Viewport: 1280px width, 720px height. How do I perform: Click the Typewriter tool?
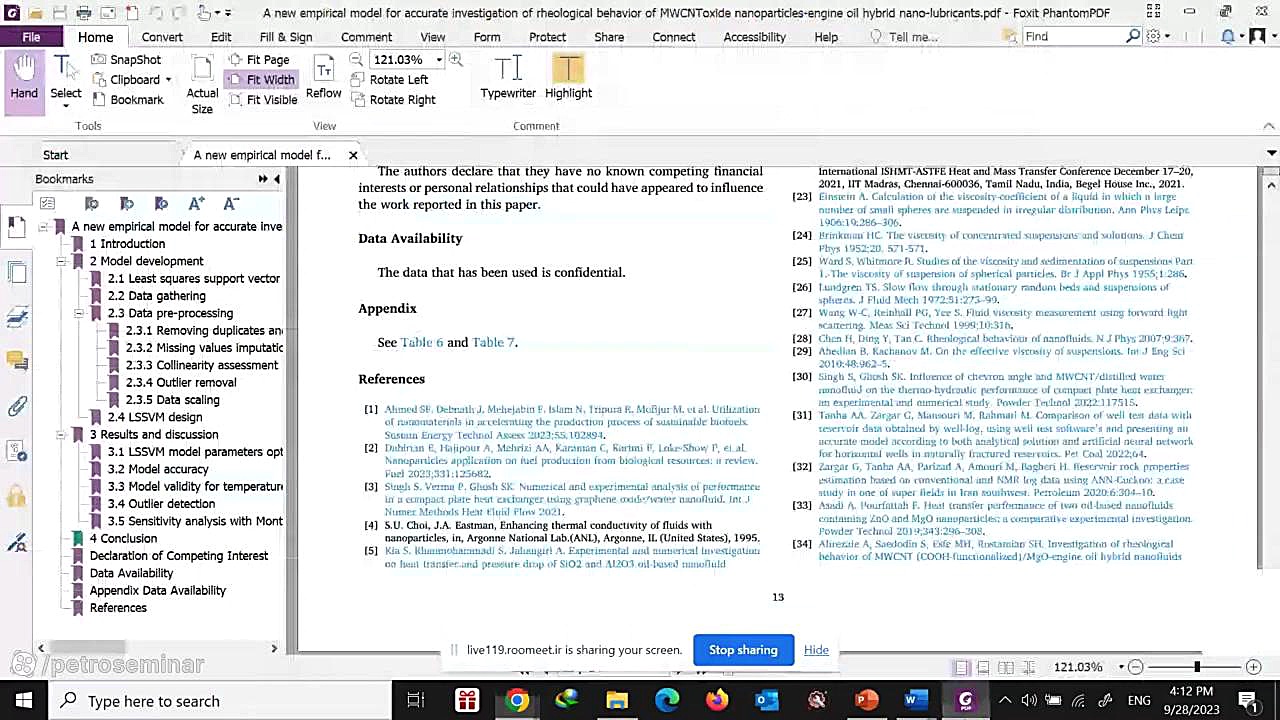pos(508,78)
